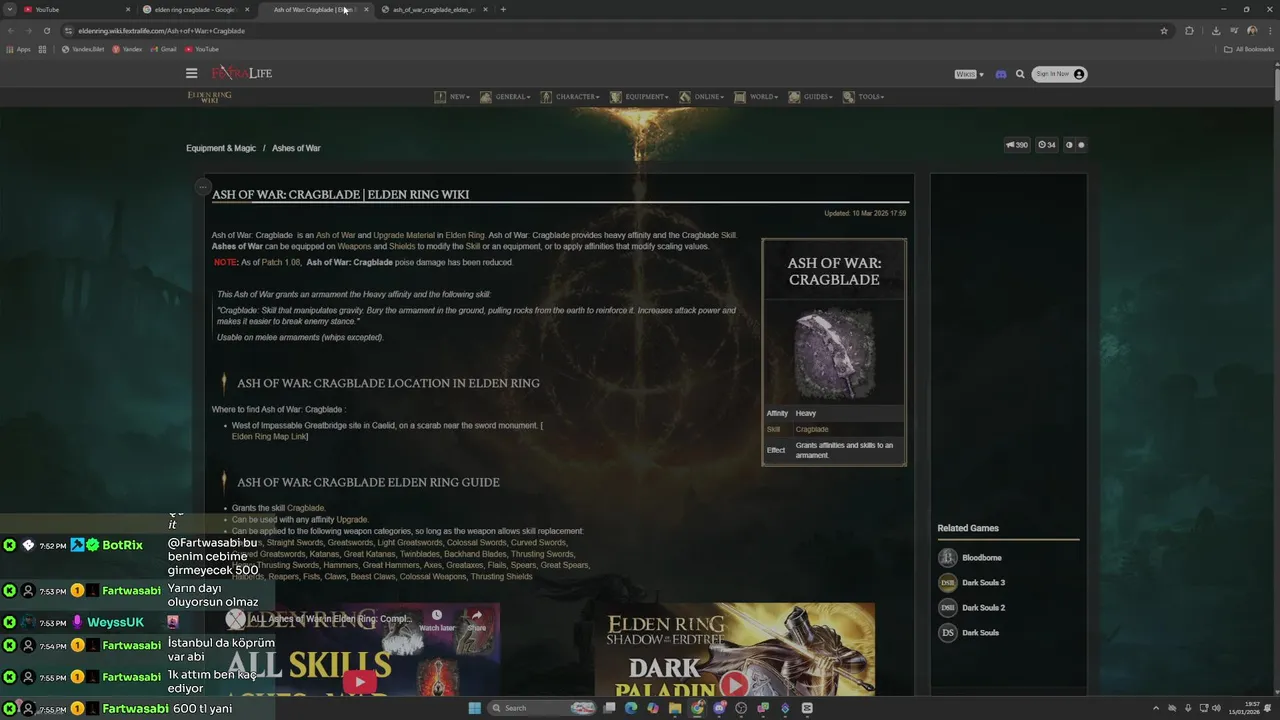
Task: Click the Windows taskbar search box
Action: click(x=542, y=708)
